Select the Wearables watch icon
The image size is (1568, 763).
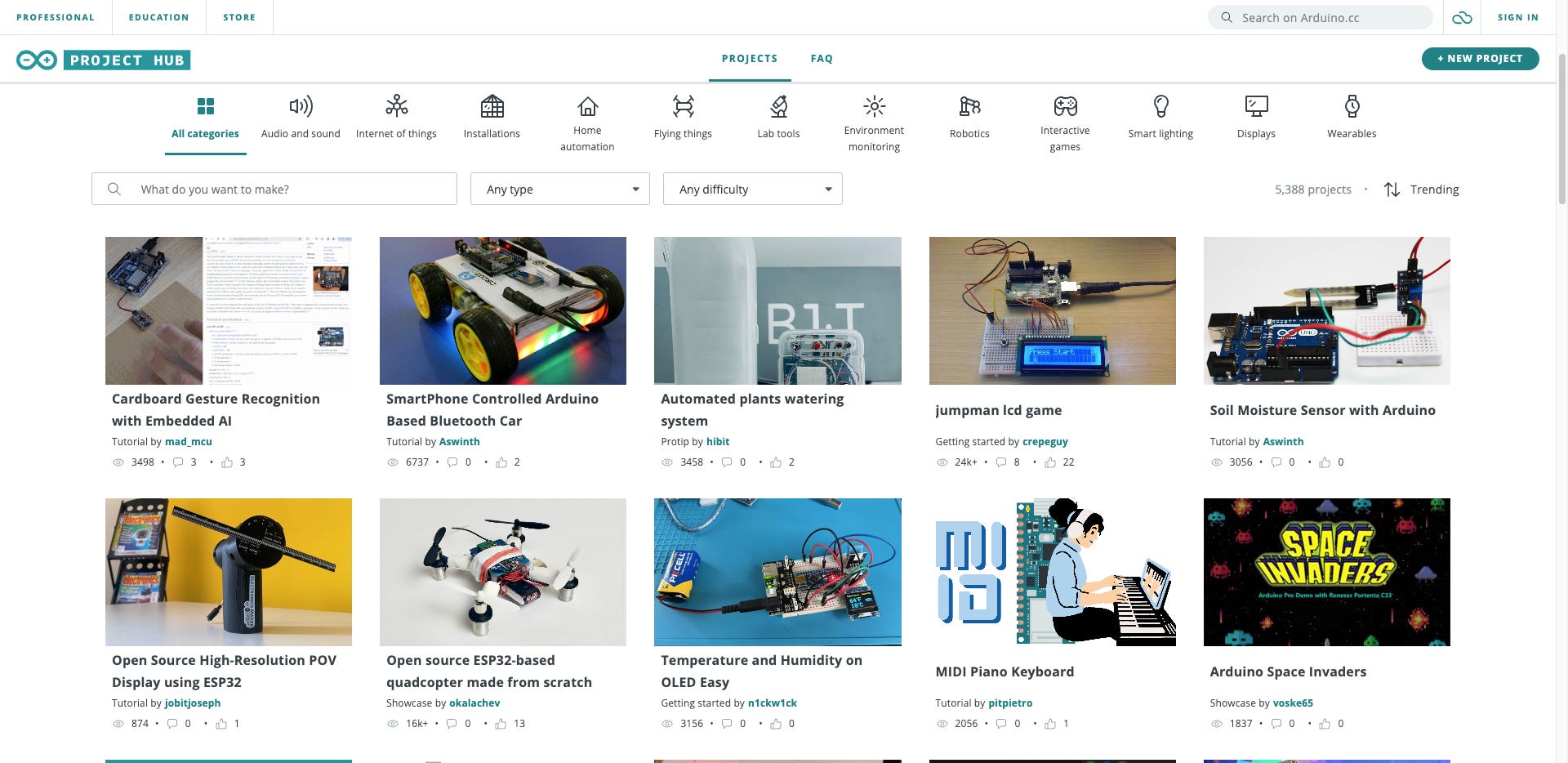[1352, 106]
